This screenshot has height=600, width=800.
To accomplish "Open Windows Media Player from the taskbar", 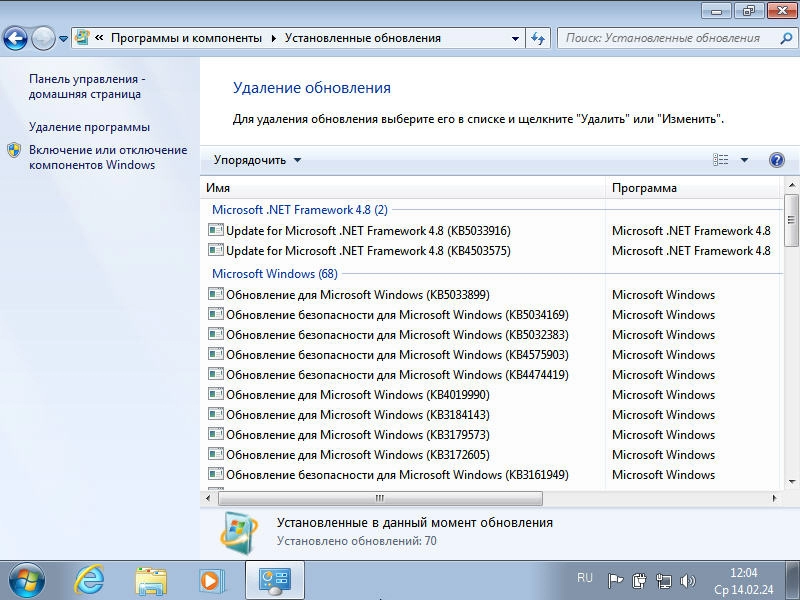I will [211, 579].
